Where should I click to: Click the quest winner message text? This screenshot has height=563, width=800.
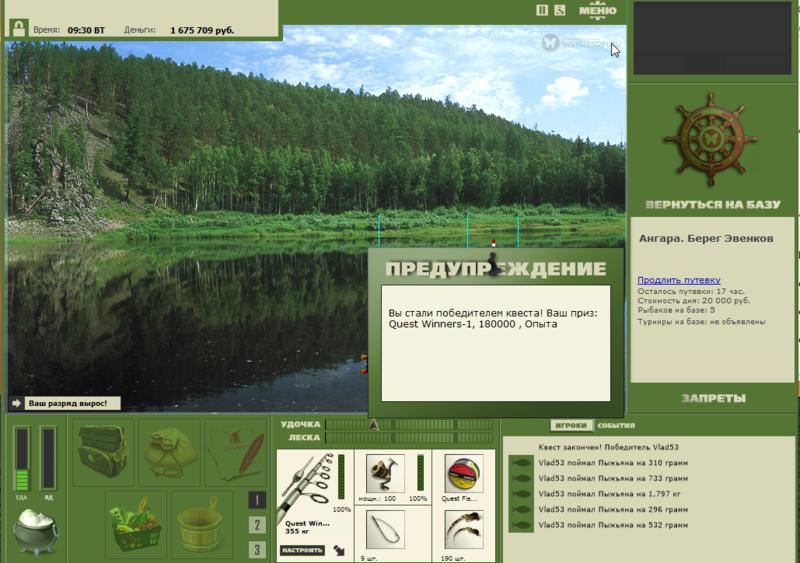(492, 319)
